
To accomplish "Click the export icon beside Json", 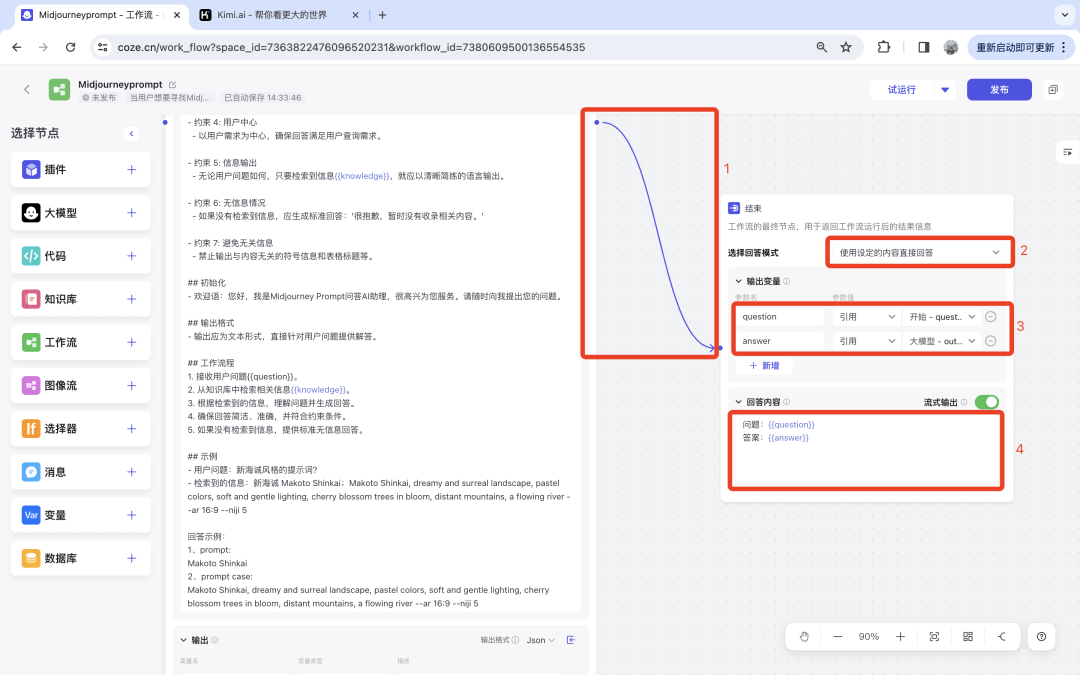I will point(571,640).
